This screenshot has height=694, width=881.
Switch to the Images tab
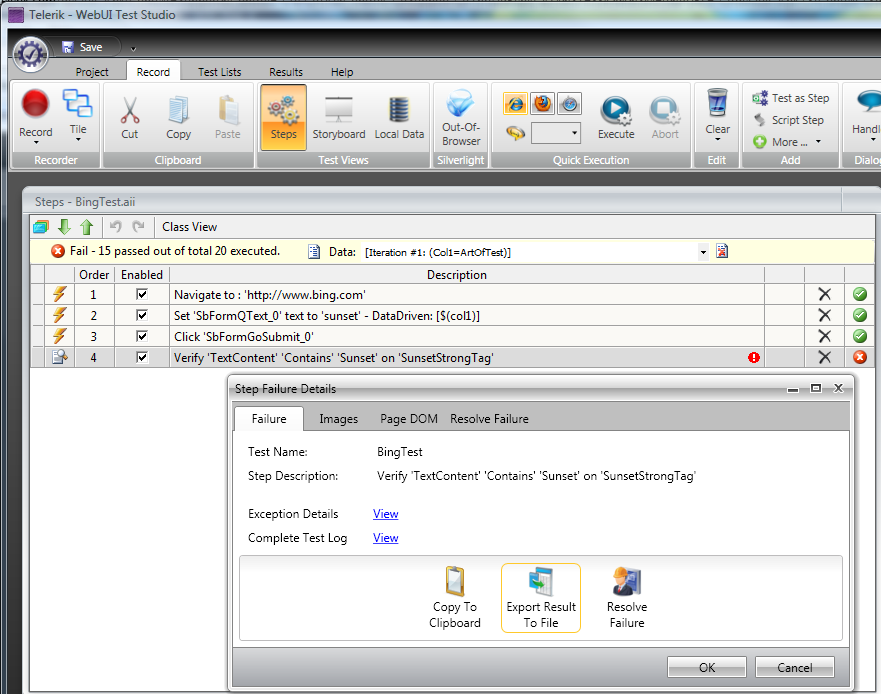(x=339, y=419)
